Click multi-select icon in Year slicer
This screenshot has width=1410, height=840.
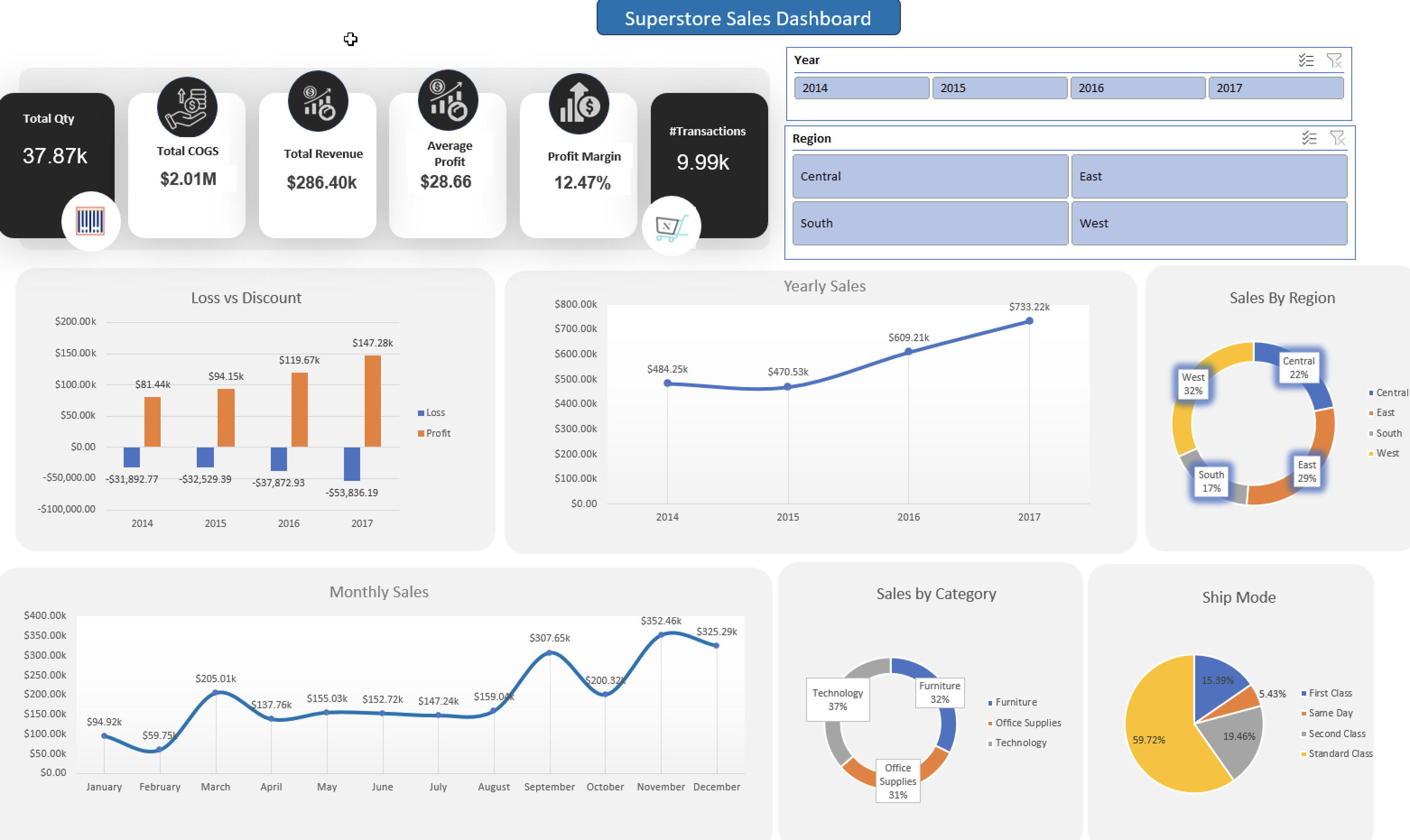[x=1305, y=60]
